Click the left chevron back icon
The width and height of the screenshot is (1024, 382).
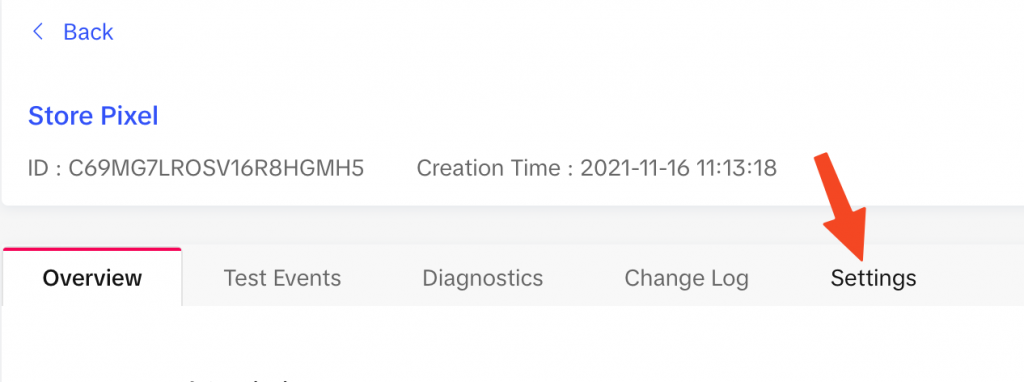pos(38,31)
